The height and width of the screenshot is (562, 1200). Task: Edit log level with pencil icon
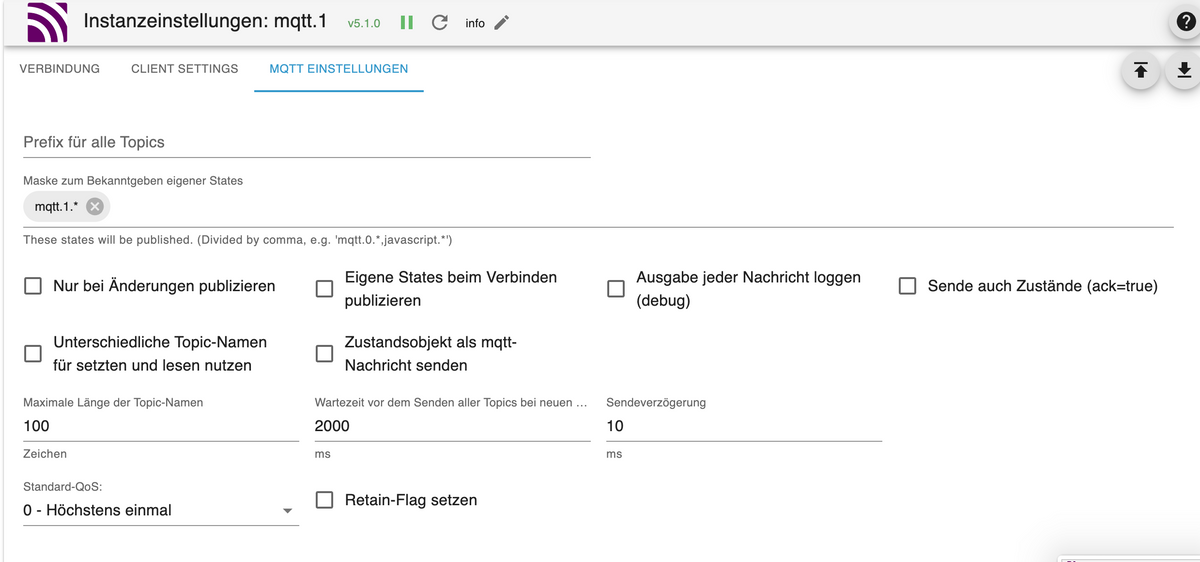(x=502, y=23)
